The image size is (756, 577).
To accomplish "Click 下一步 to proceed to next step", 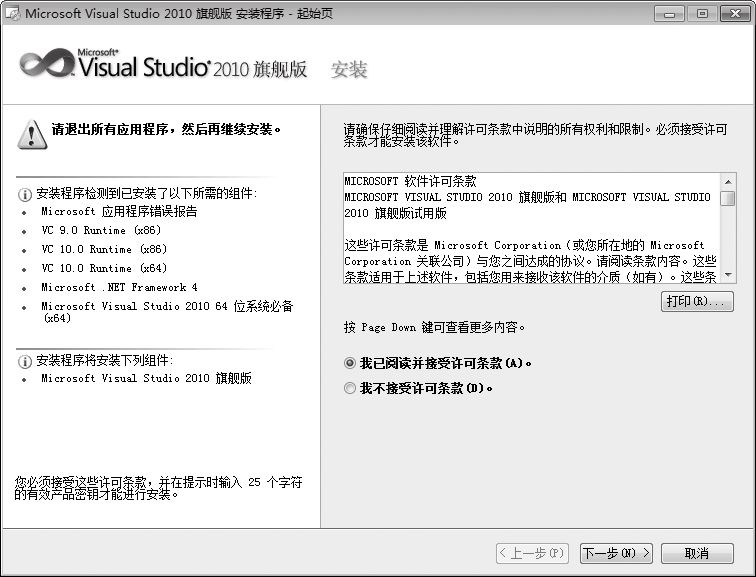I will pos(616,553).
